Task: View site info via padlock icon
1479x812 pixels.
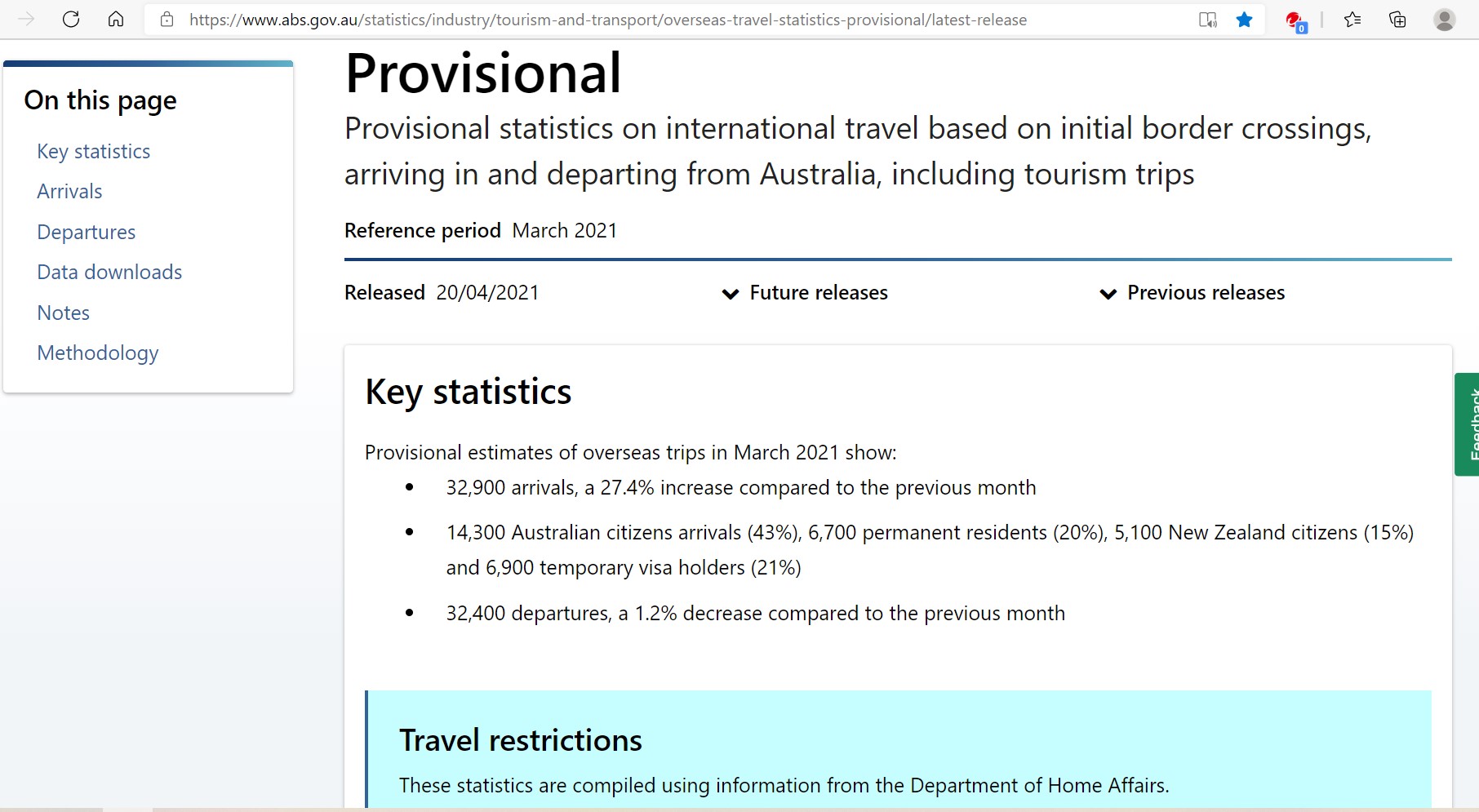Action: tap(167, 20)
